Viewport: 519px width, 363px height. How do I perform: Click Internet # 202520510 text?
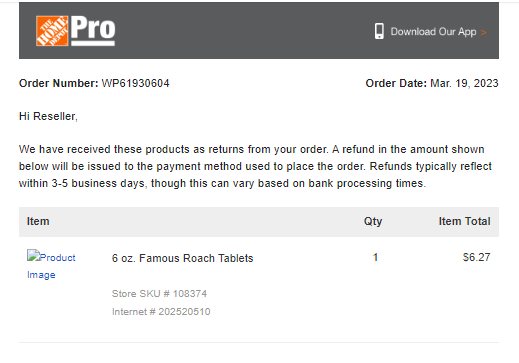(161, 312)
